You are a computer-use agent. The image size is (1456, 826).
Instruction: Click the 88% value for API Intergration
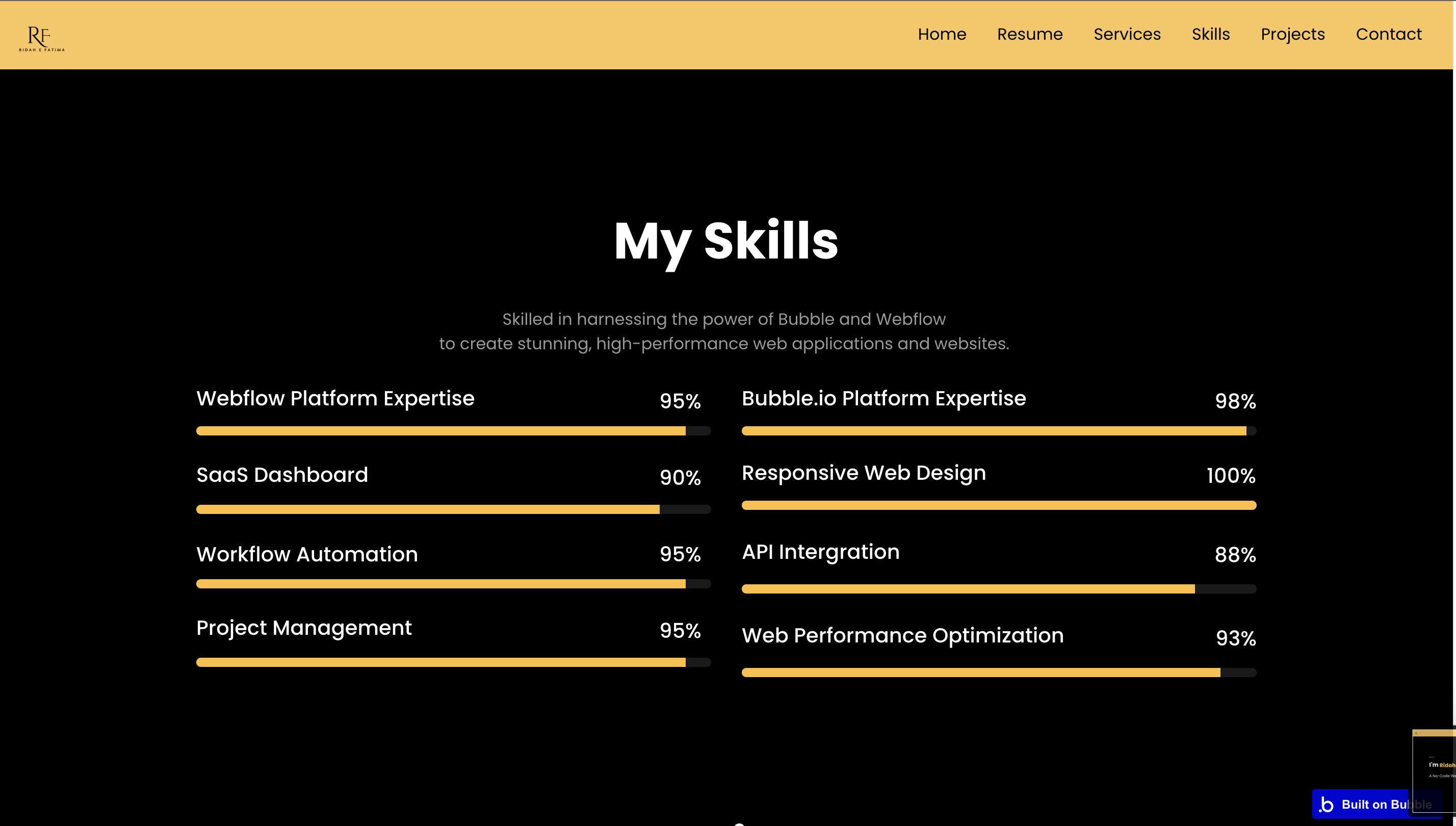[x=1235, y=555]
